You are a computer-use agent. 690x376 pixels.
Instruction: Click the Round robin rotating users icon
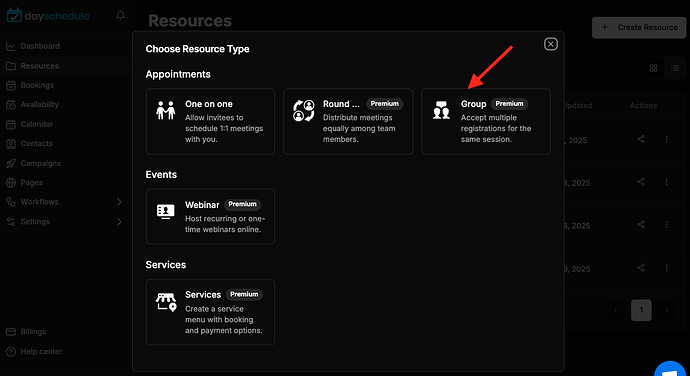[304, 110]
